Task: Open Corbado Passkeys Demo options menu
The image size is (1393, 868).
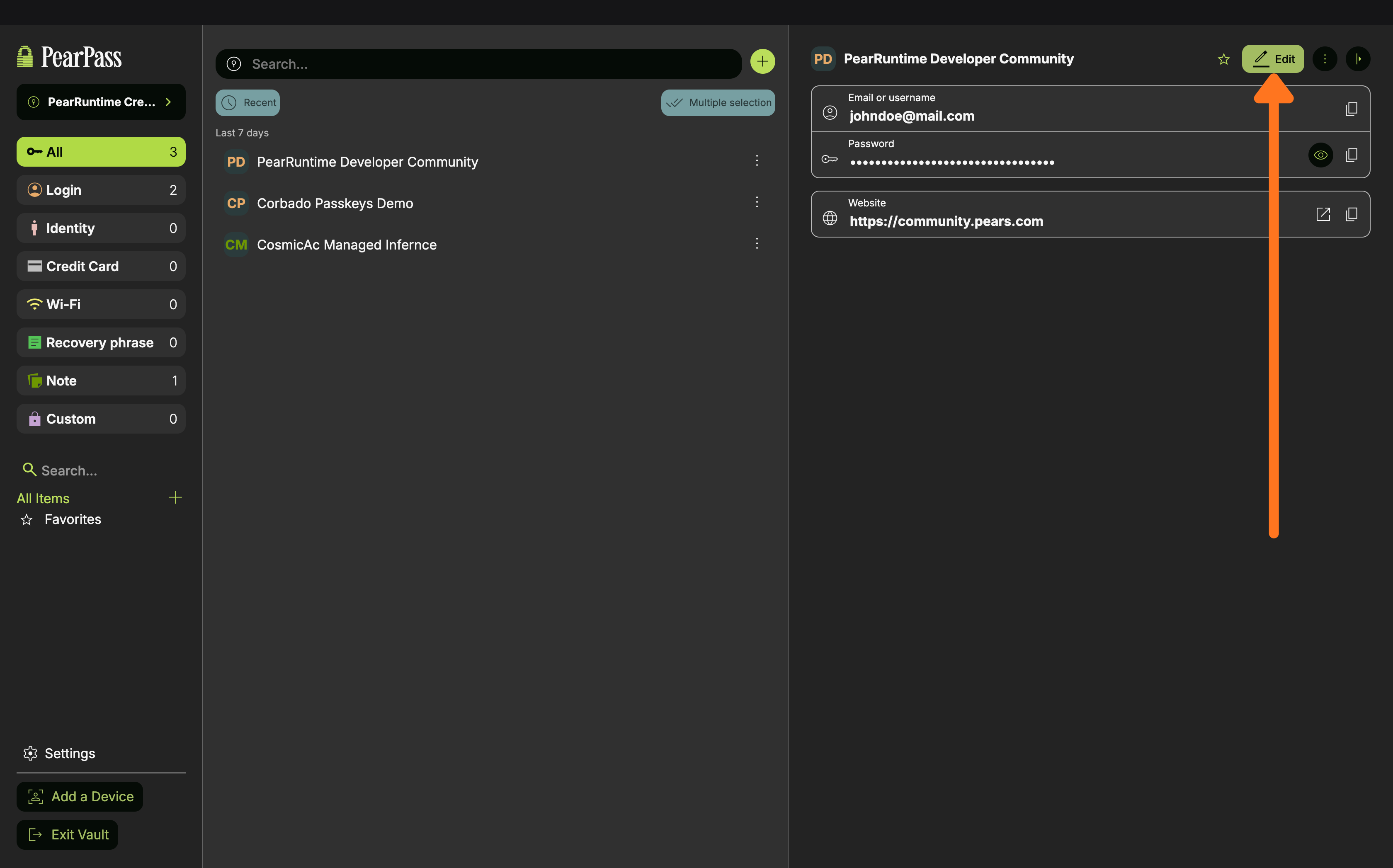Action: [x=757, y=202]
